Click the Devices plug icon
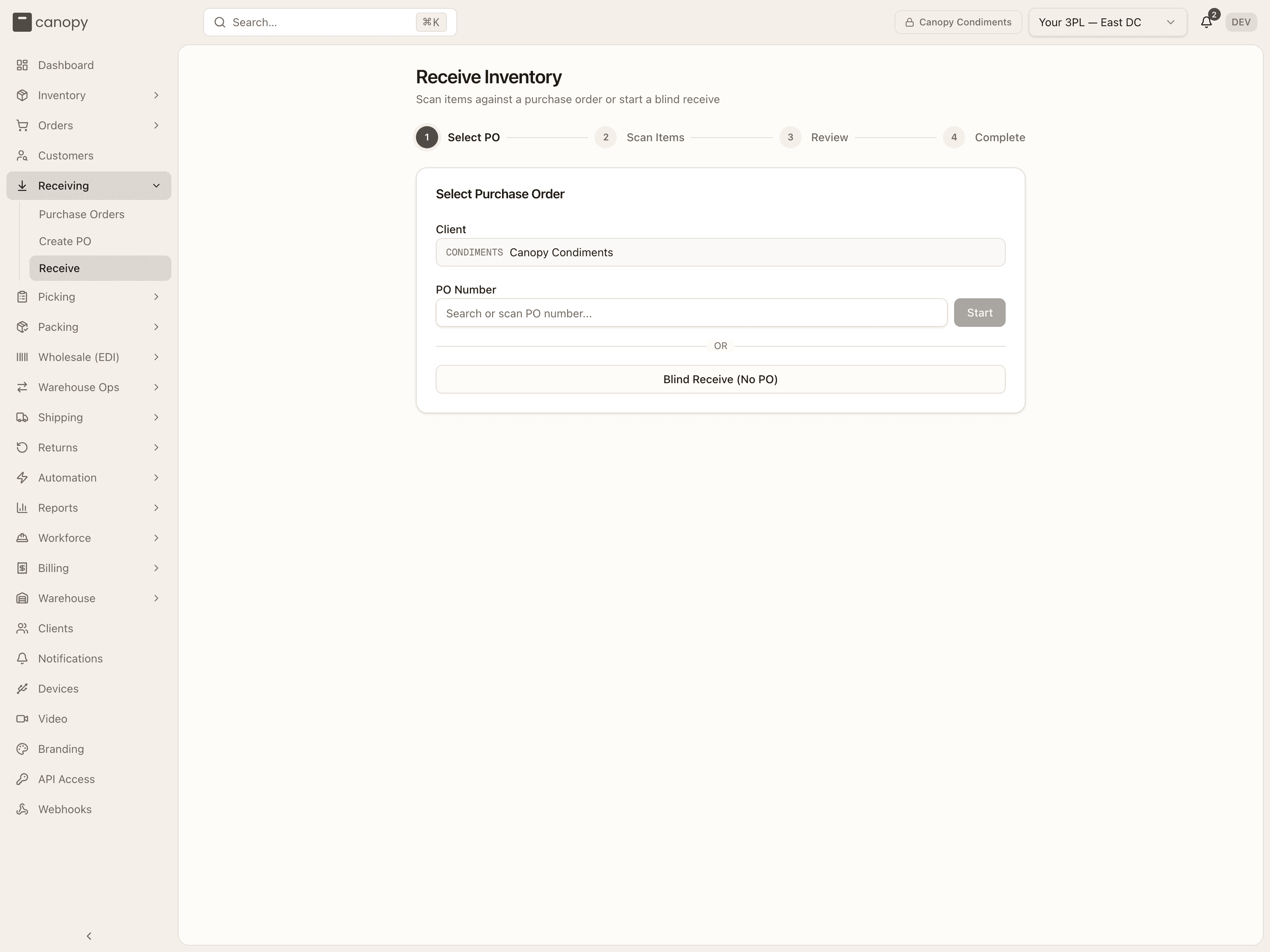The image size is (1270, 952). click(22, 689)
